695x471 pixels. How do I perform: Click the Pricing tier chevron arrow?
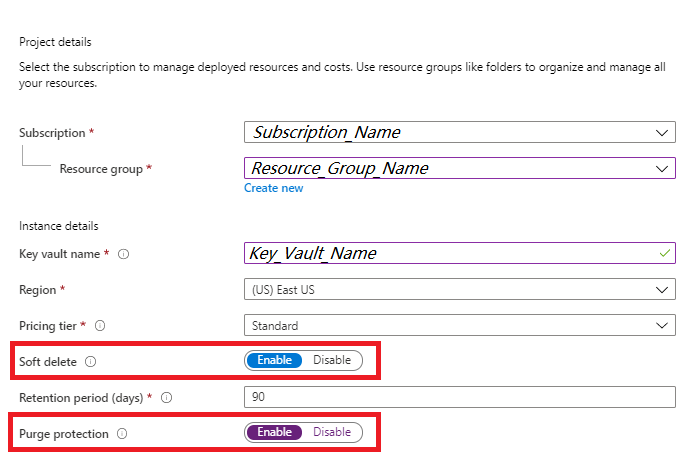coord(661,325)
